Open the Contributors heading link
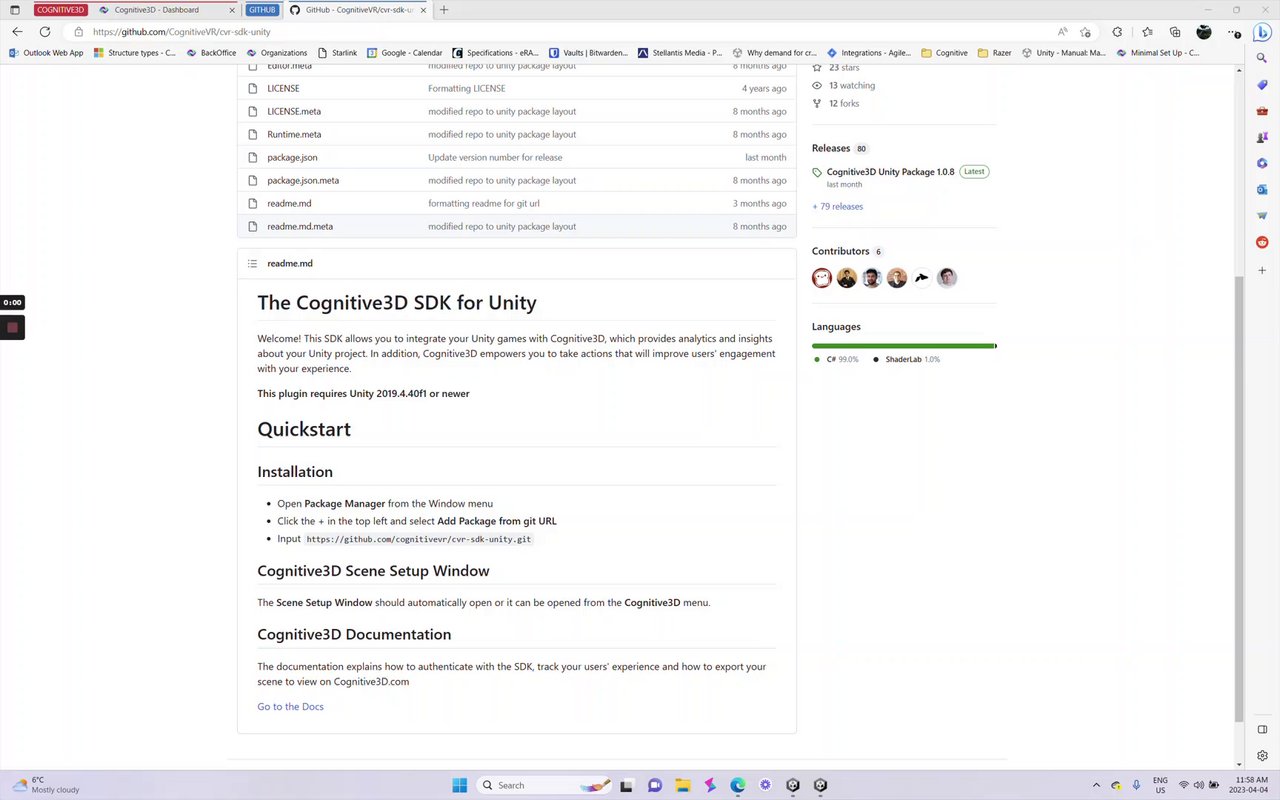The width and height of the screenshot is (1280, 800). [841, 251]
